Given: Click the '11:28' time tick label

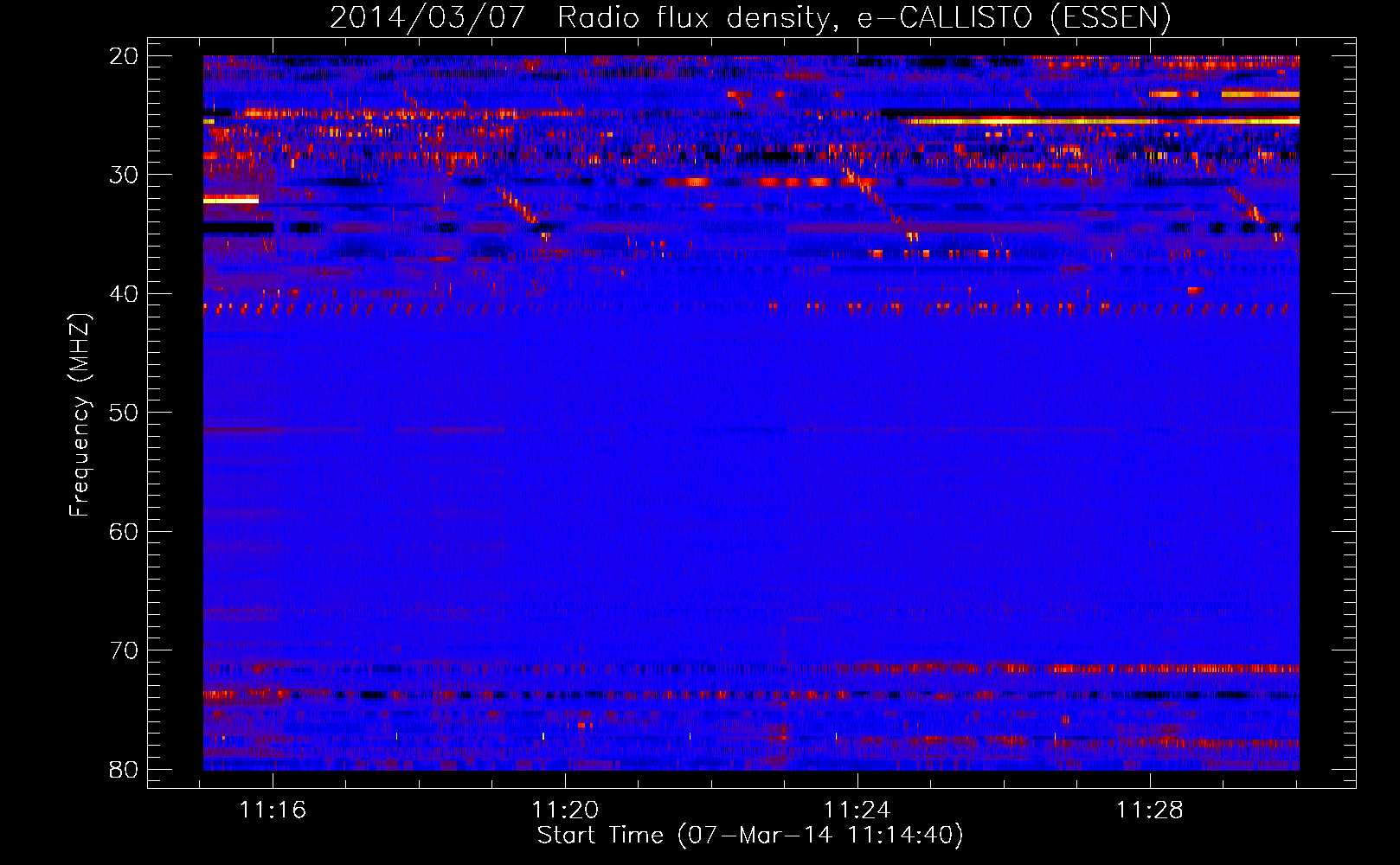Looking at the screenshot, I should 1150,811.
